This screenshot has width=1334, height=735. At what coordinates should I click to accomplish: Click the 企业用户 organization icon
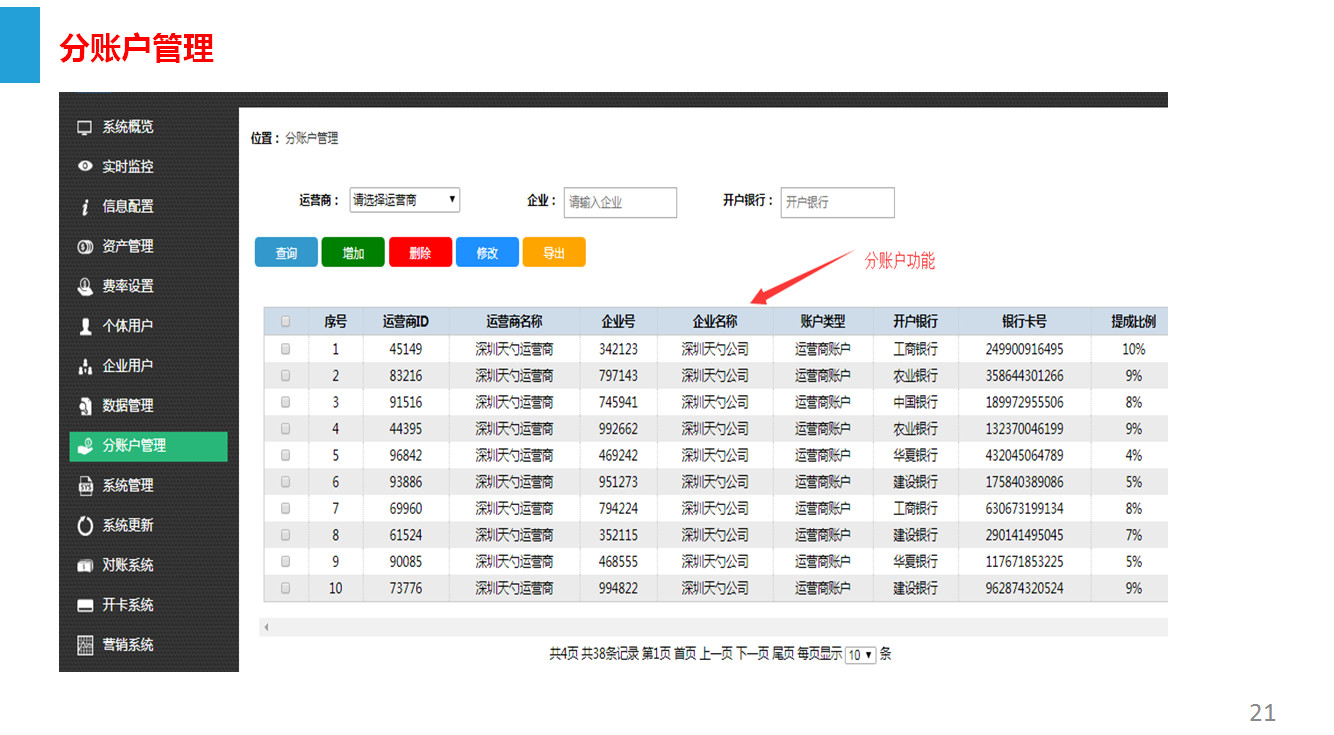point(85,367)
